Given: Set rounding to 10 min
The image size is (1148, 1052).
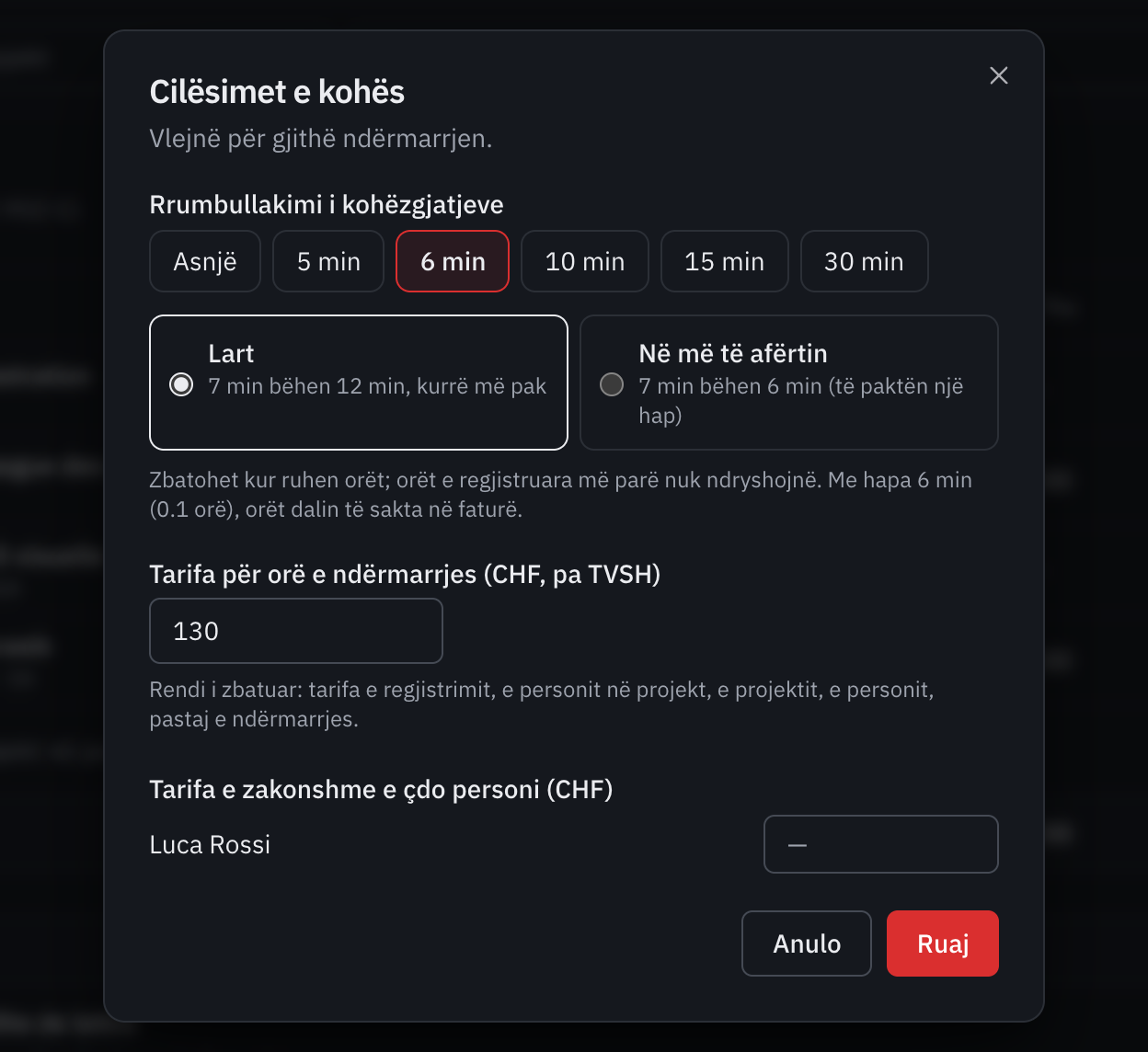Looking at the screenshot, I should pyautogui.click(x=585, y=261).
